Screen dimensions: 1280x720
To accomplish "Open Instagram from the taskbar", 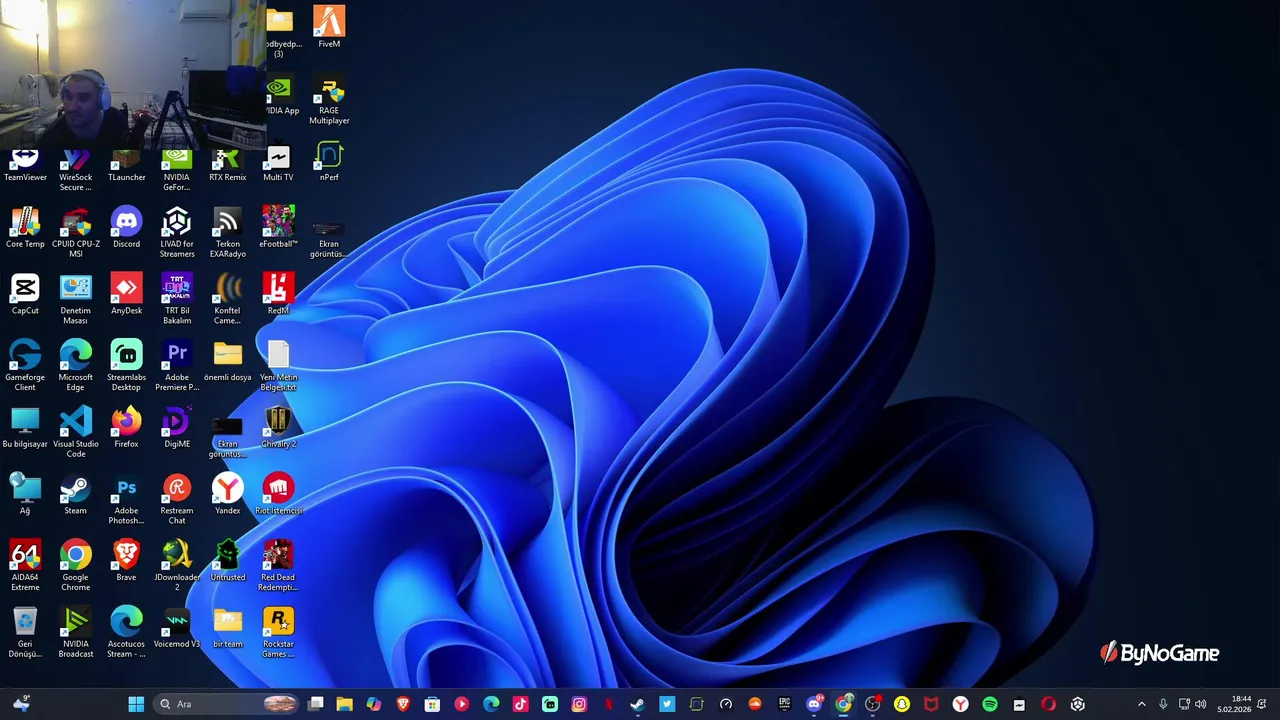I will pos(579,704).
